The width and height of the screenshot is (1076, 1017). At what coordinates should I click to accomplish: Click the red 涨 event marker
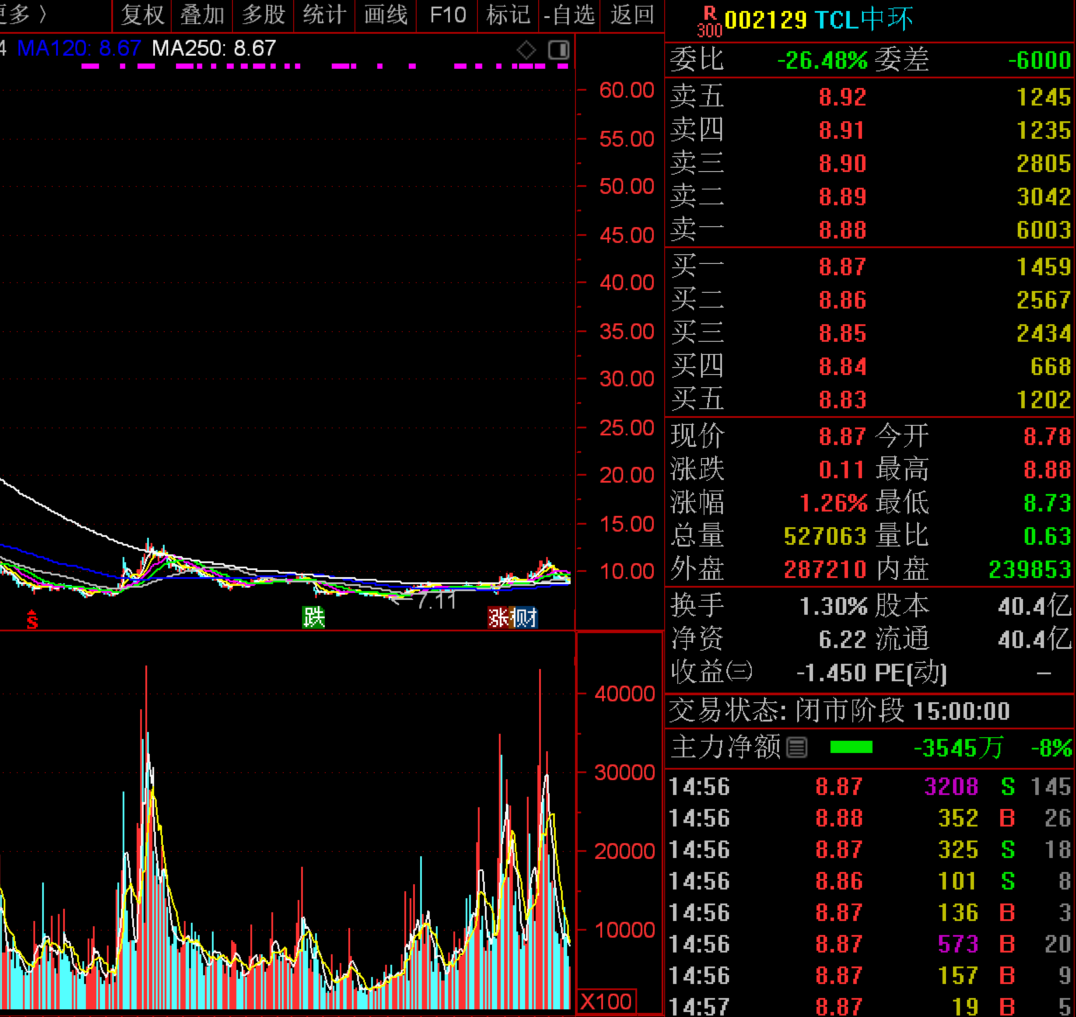click(499, 618)
